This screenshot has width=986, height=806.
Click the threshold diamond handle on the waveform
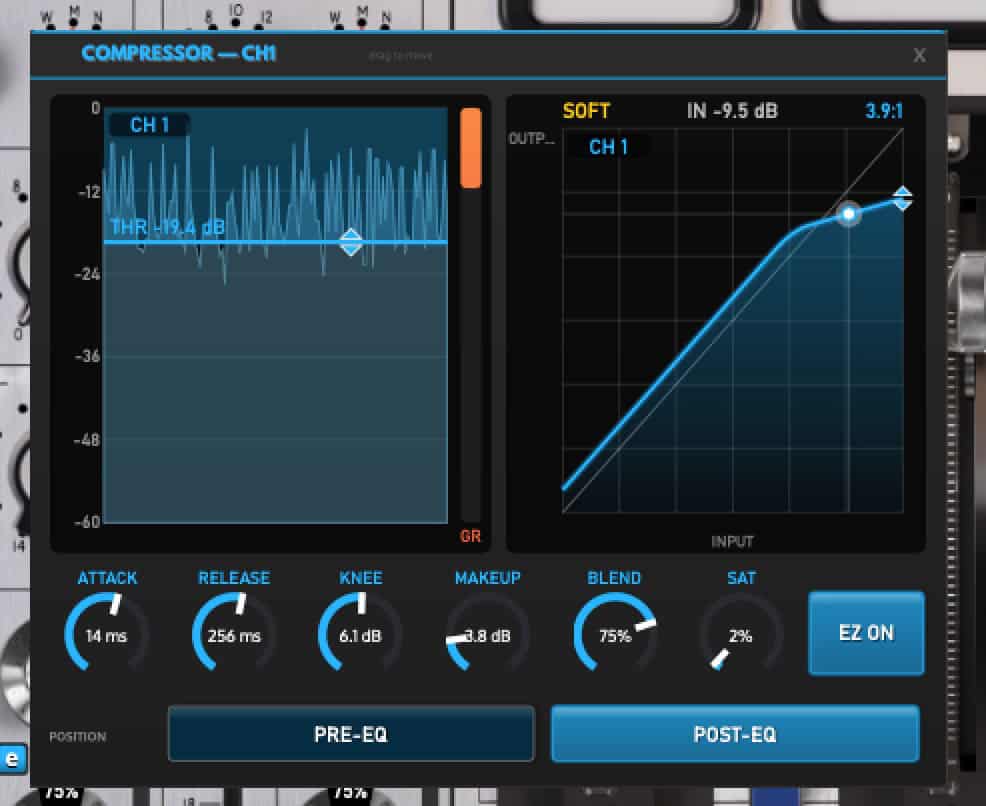click(x=351, y=242)
